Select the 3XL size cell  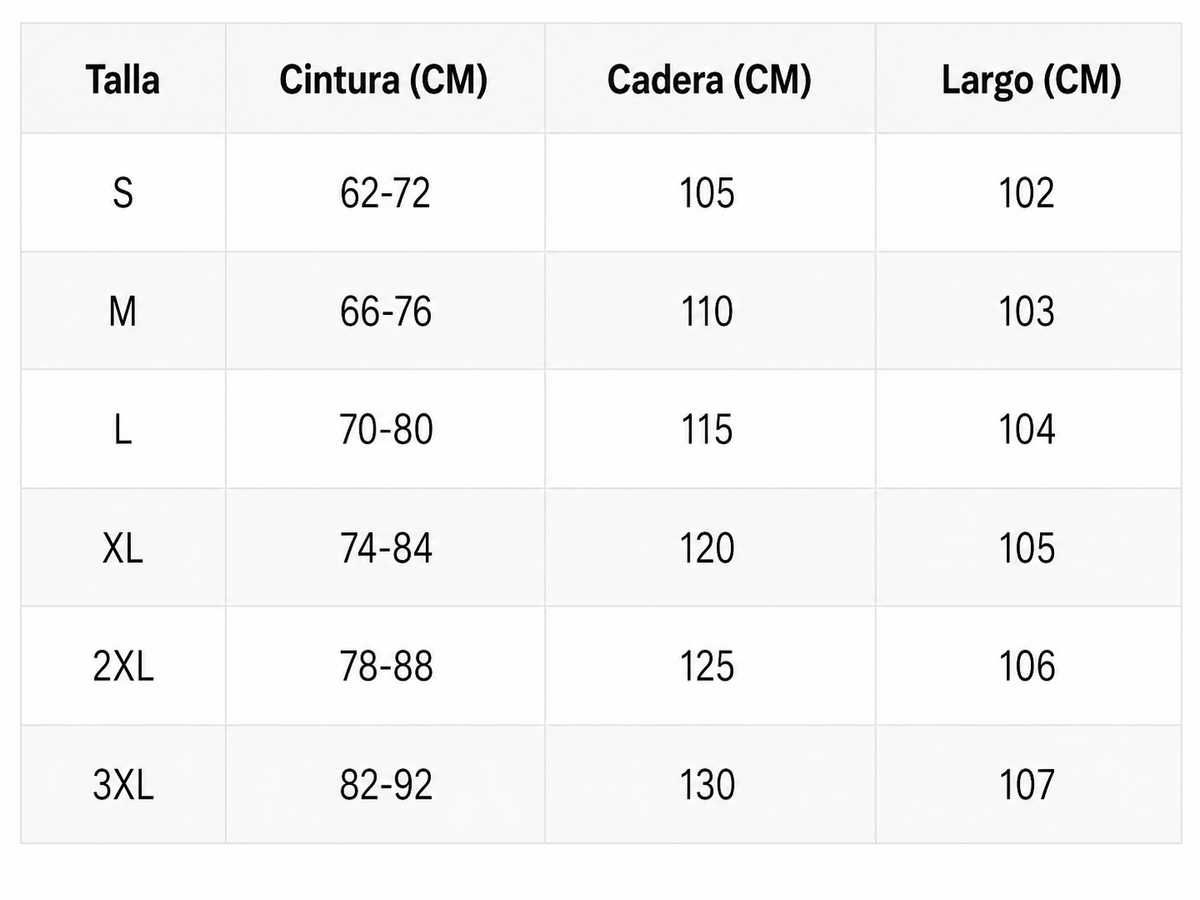click(123, 785)
